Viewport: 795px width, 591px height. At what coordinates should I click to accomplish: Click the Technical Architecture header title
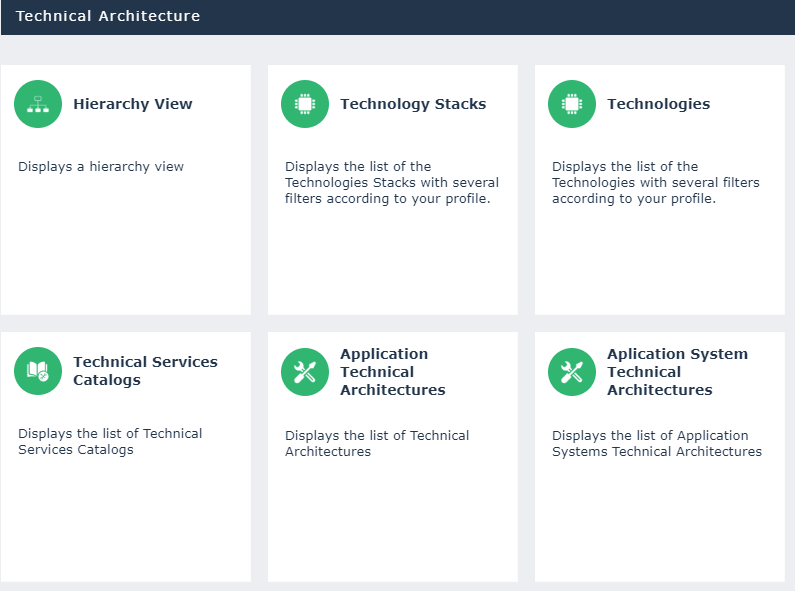tap(108, 16)
